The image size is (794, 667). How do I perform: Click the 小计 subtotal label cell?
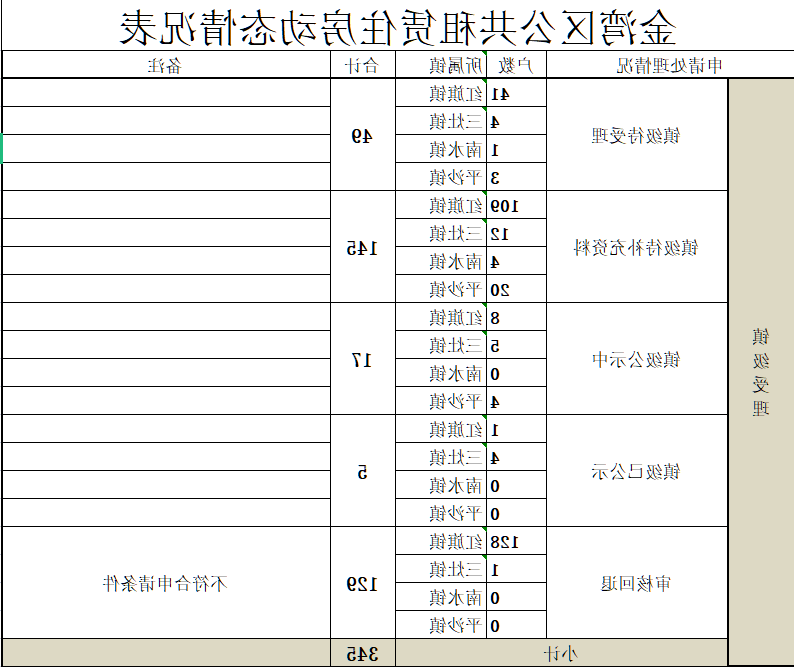tap(561, 653)
